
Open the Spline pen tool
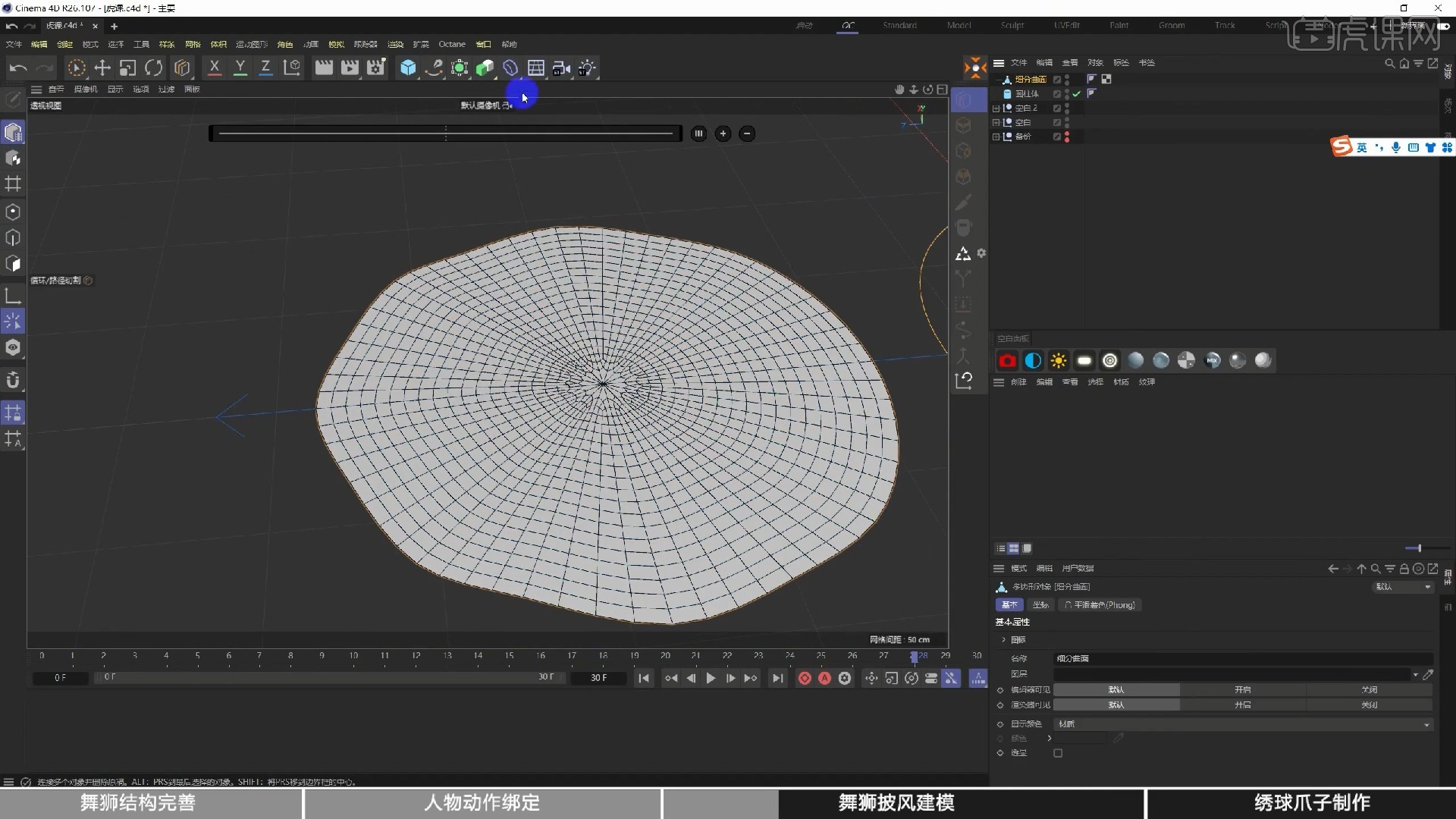(434, 68)
